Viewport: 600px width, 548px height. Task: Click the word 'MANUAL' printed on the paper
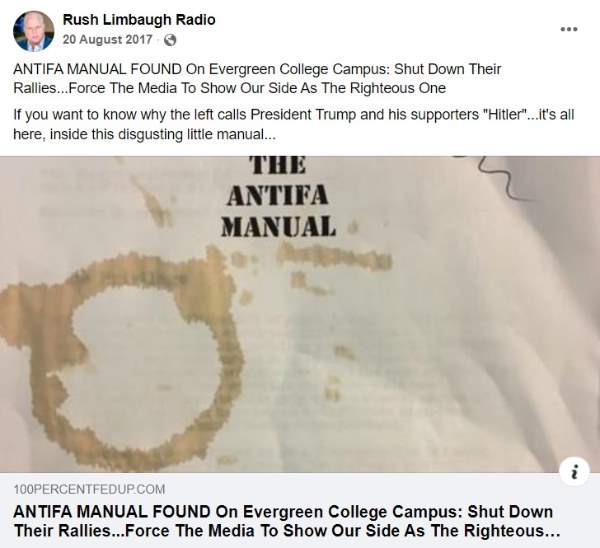278,226
